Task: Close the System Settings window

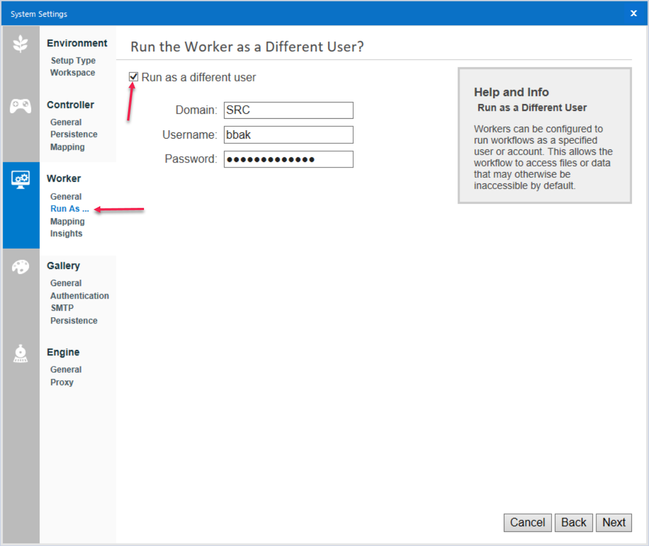Action: pos(633,13)
